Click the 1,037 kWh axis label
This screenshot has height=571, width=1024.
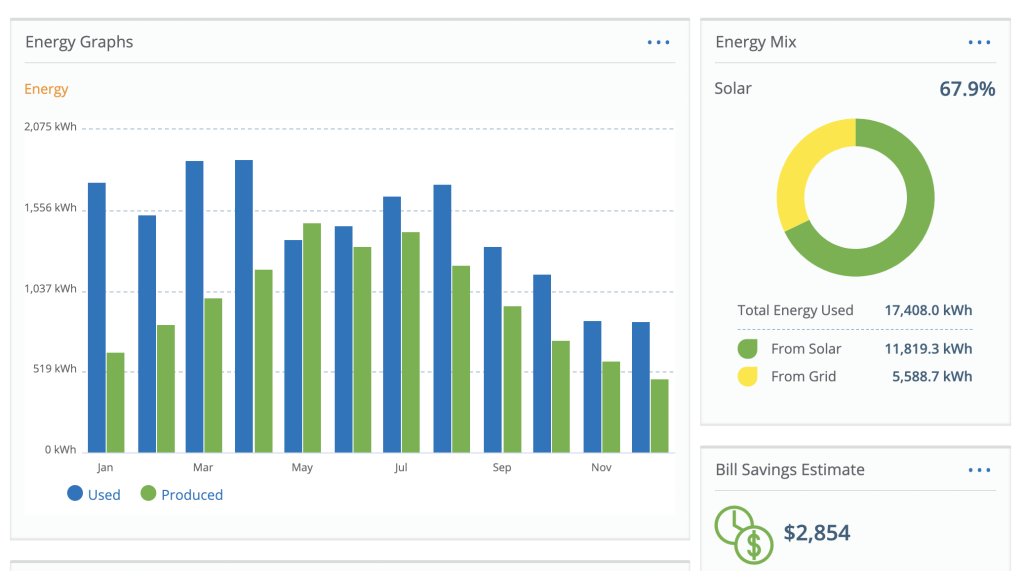pyautogui.click(x=50, y=289)
